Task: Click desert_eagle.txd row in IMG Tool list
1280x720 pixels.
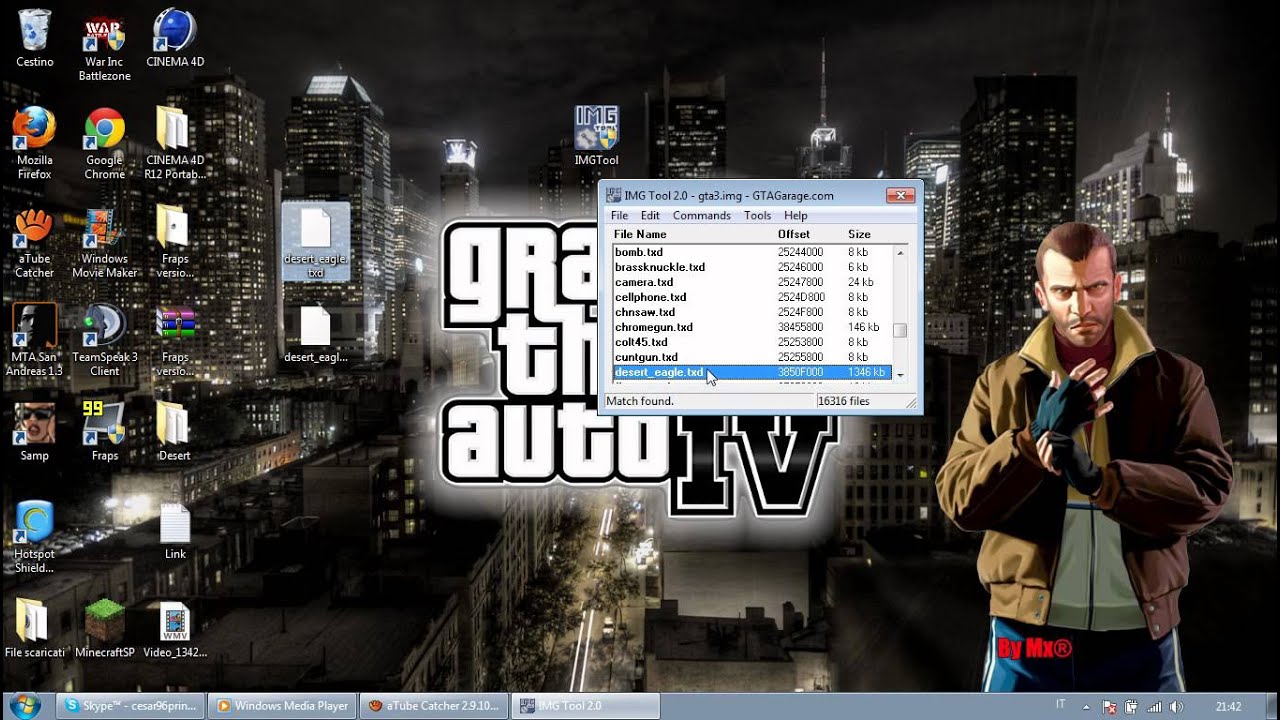Action: (751, 372)
